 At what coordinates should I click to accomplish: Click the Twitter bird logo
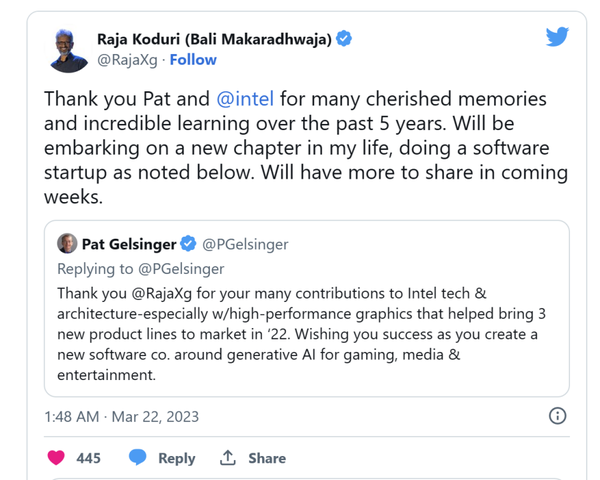[x=557, y=37]
